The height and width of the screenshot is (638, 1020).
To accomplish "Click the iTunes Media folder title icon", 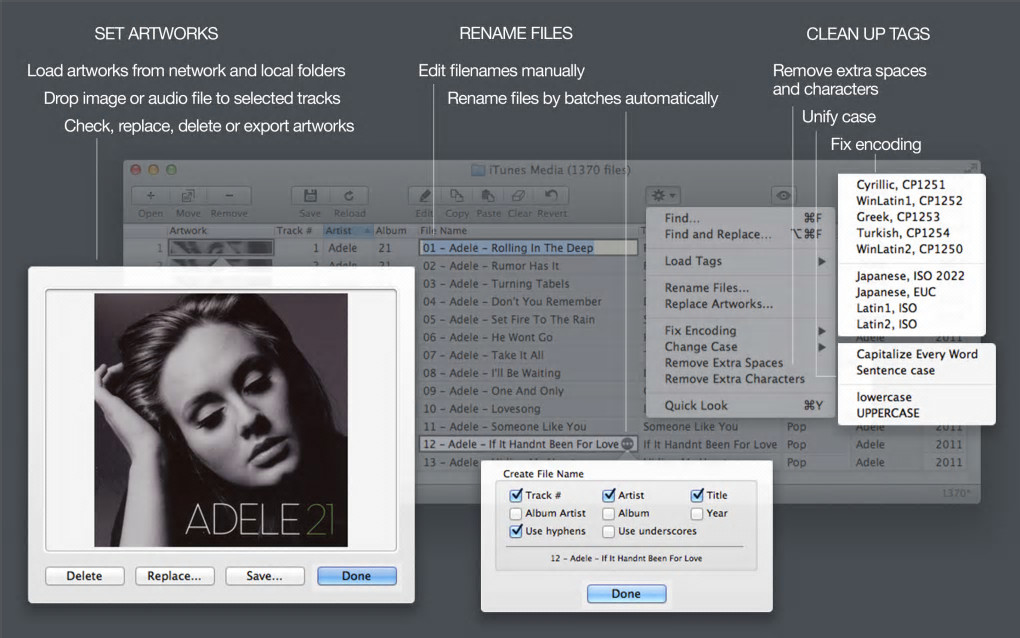I will click(x=478, y=170).
